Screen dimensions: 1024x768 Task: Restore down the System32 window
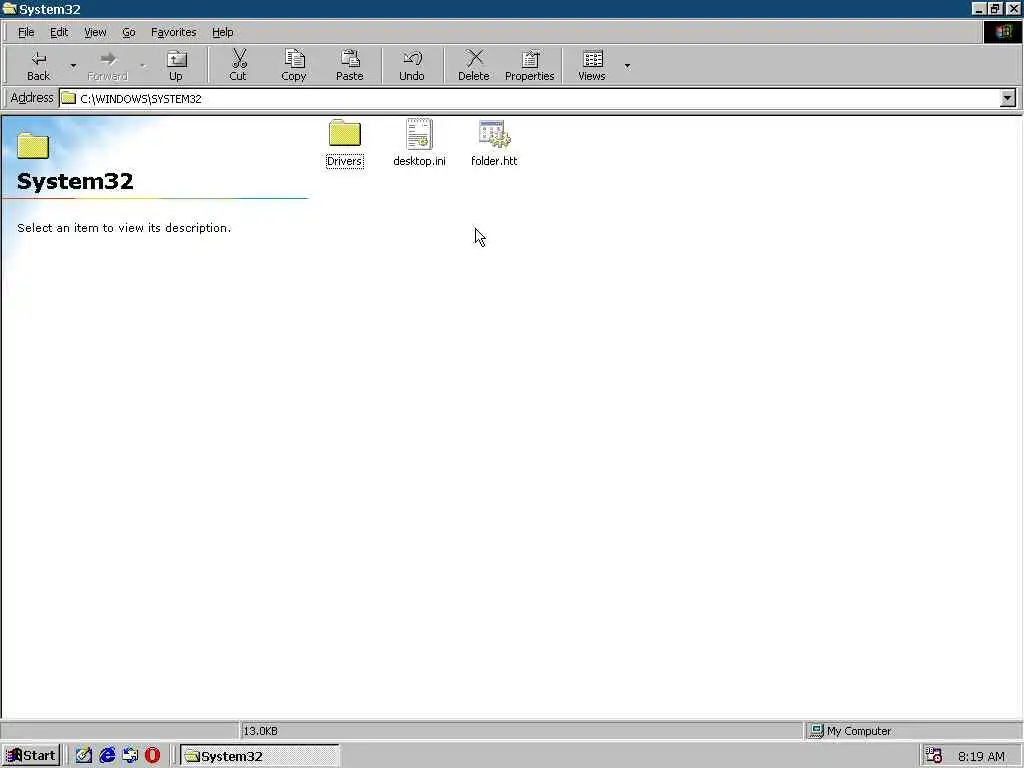pos(995,8)
